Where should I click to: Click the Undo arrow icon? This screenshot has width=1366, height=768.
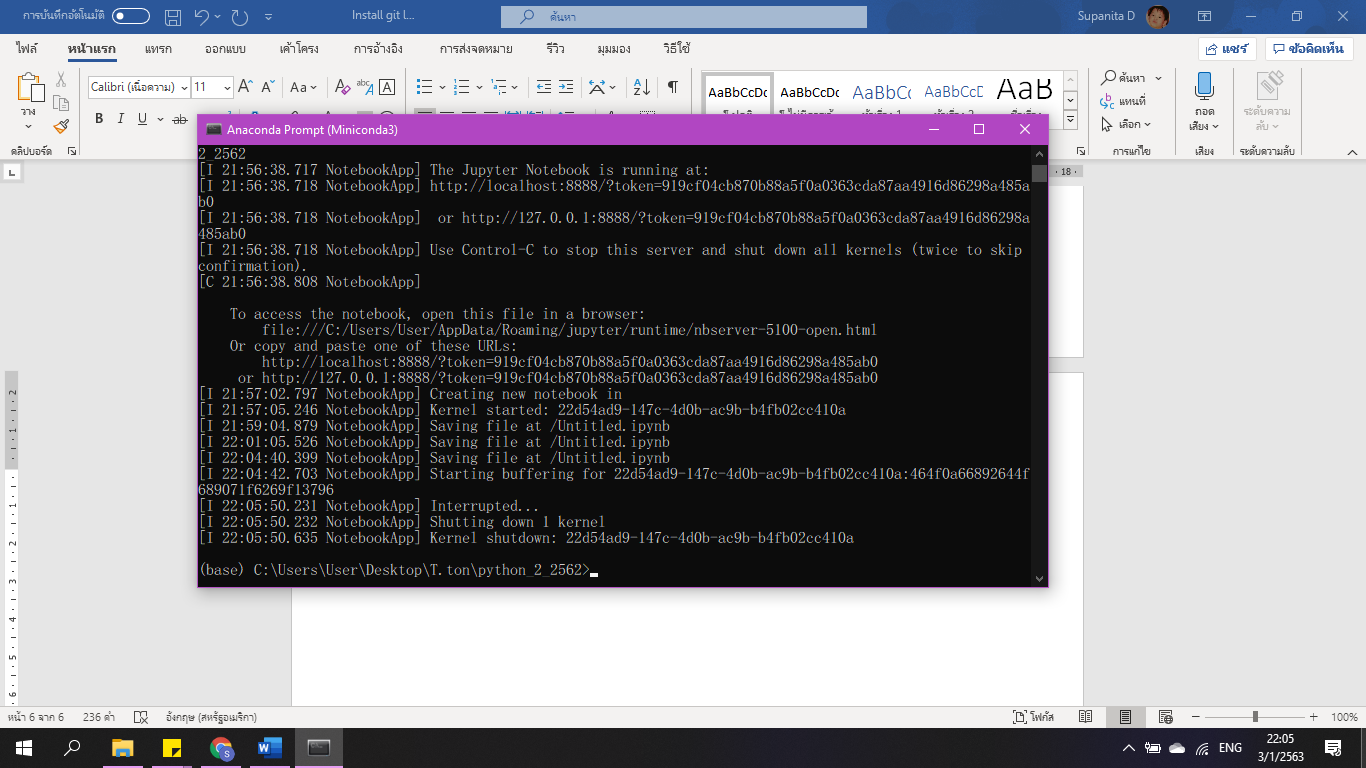(x=200, y=17)
